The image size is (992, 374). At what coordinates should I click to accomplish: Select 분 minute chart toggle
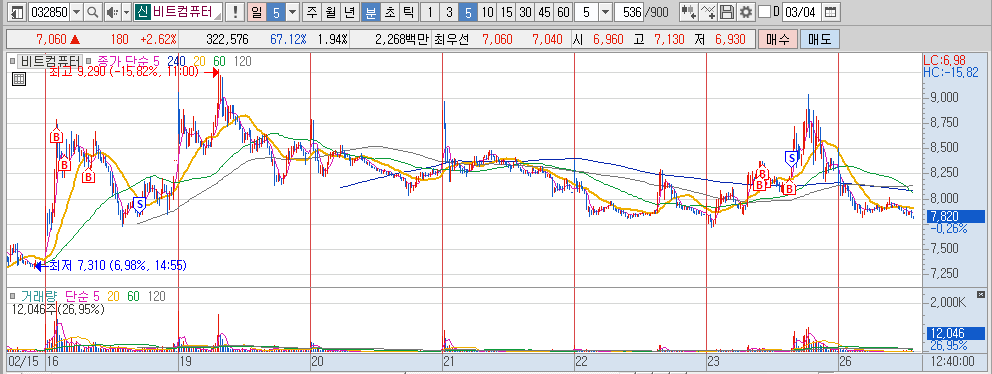click(x=371, y=11)
